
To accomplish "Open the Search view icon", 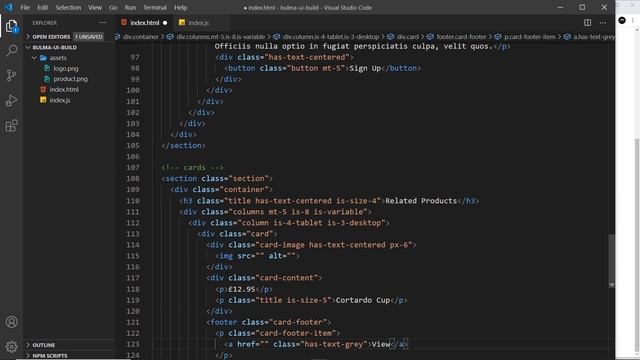I will [x=11, y=51].
